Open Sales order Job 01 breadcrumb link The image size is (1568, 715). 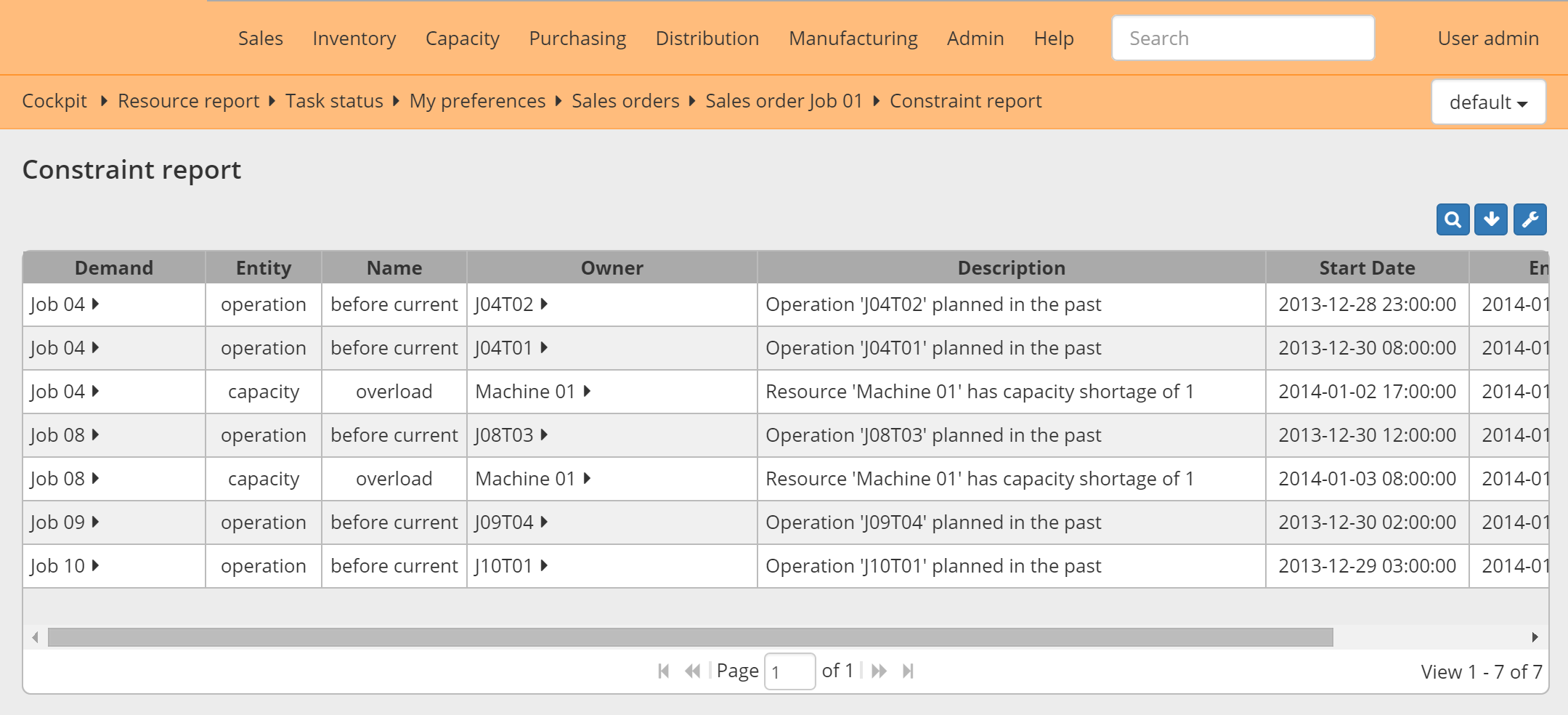(784, 101)
